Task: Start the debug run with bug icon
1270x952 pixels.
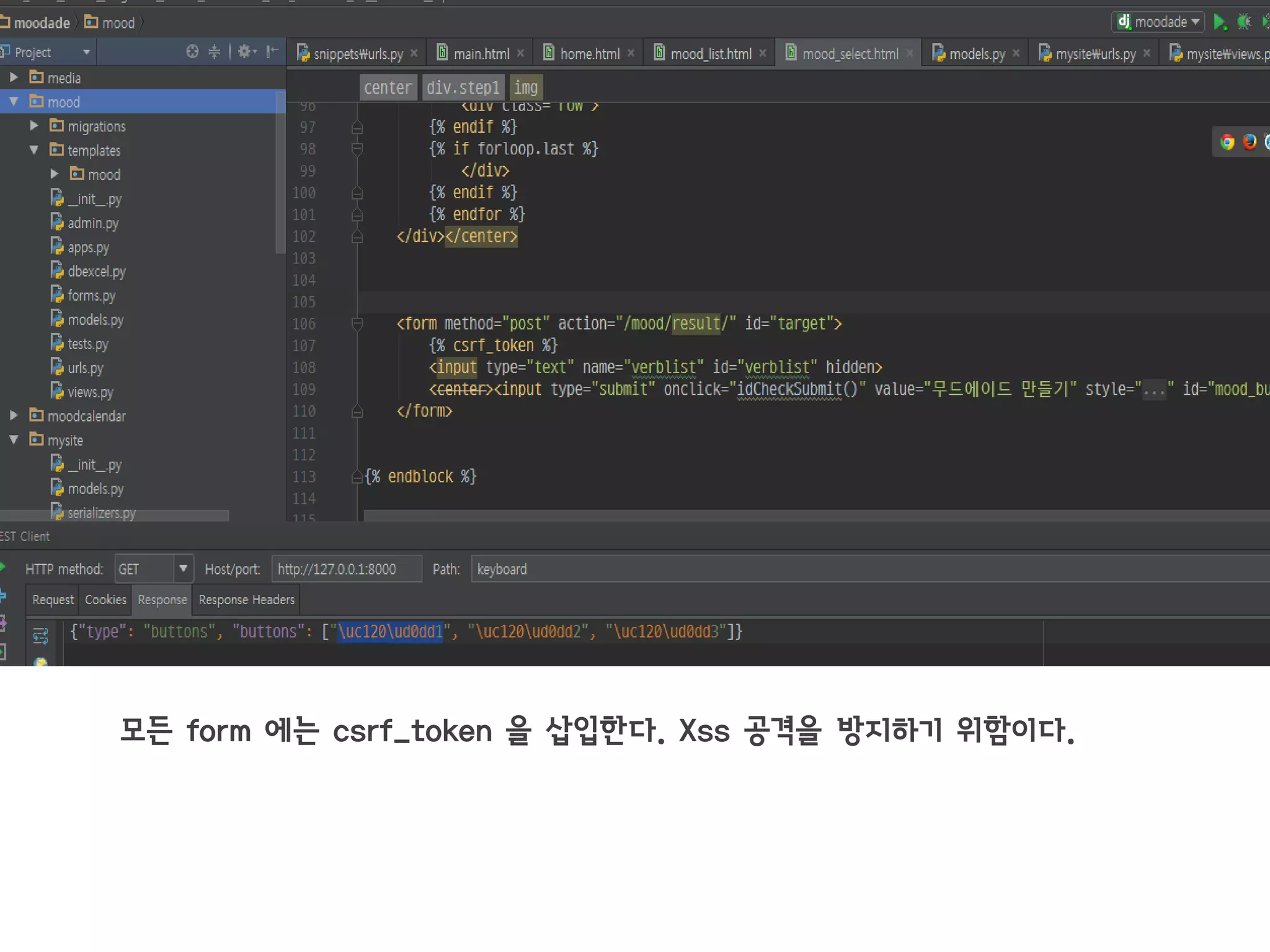Action: tap(1244, 22)
